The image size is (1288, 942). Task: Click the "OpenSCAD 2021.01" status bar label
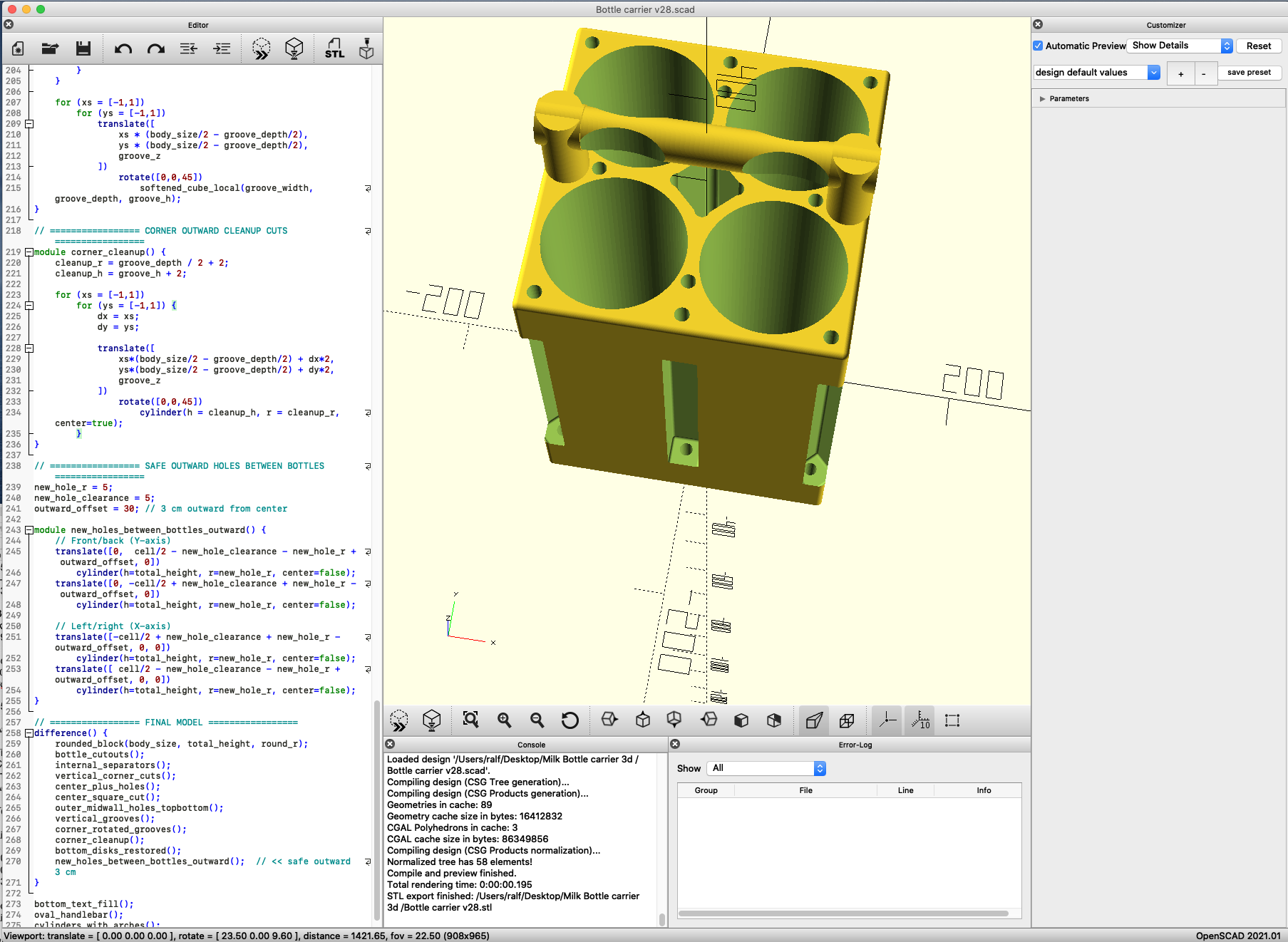coord(1238,936)
